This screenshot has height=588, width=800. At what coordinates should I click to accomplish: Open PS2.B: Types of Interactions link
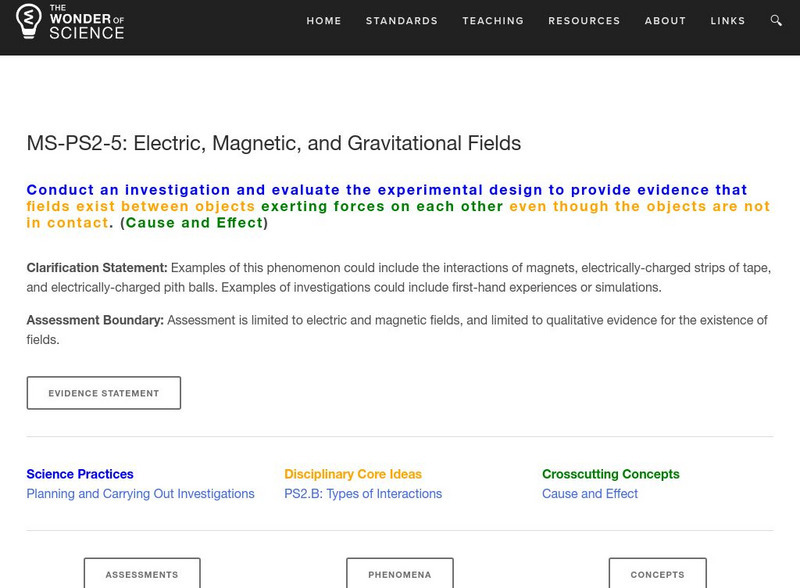(363, 494)
